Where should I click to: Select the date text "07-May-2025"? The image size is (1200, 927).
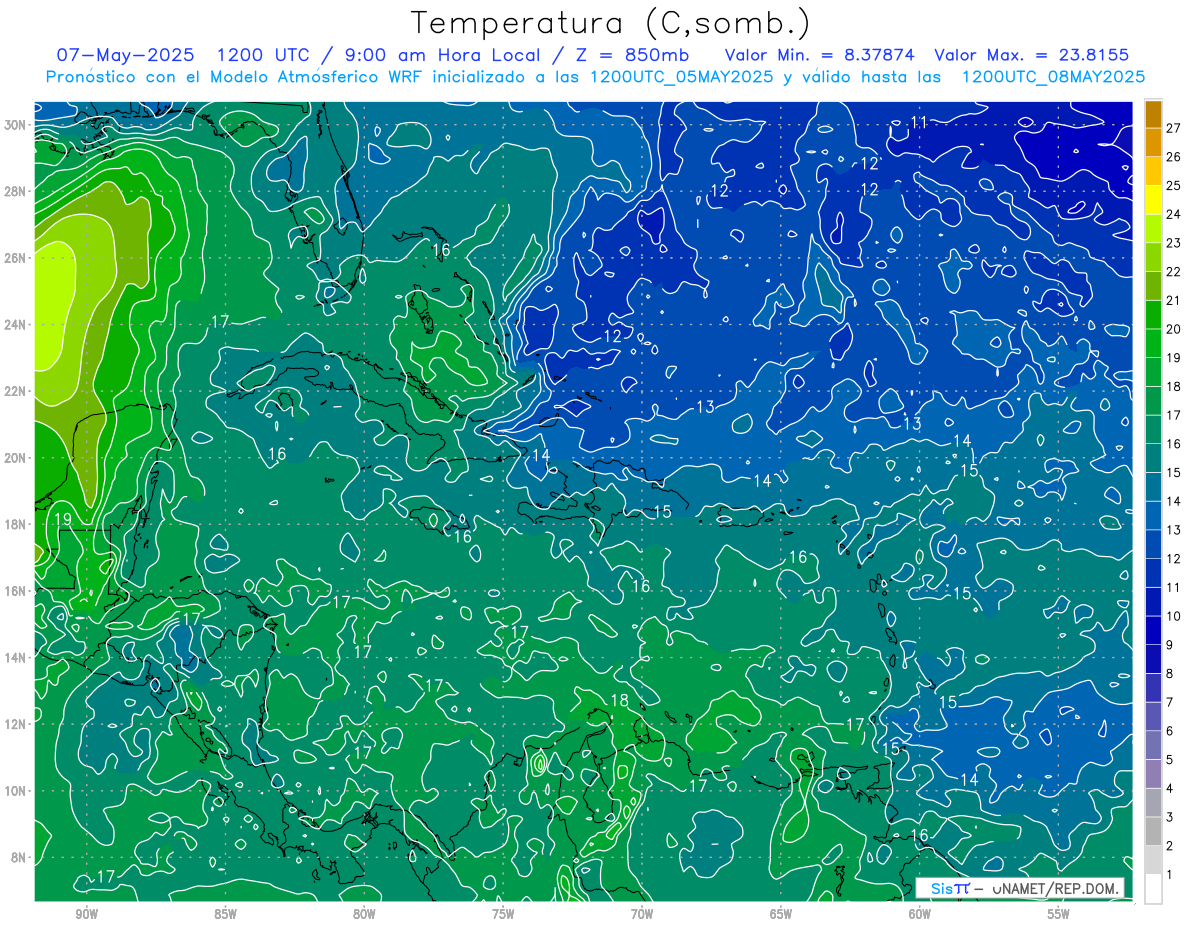[x=126, y=55]
